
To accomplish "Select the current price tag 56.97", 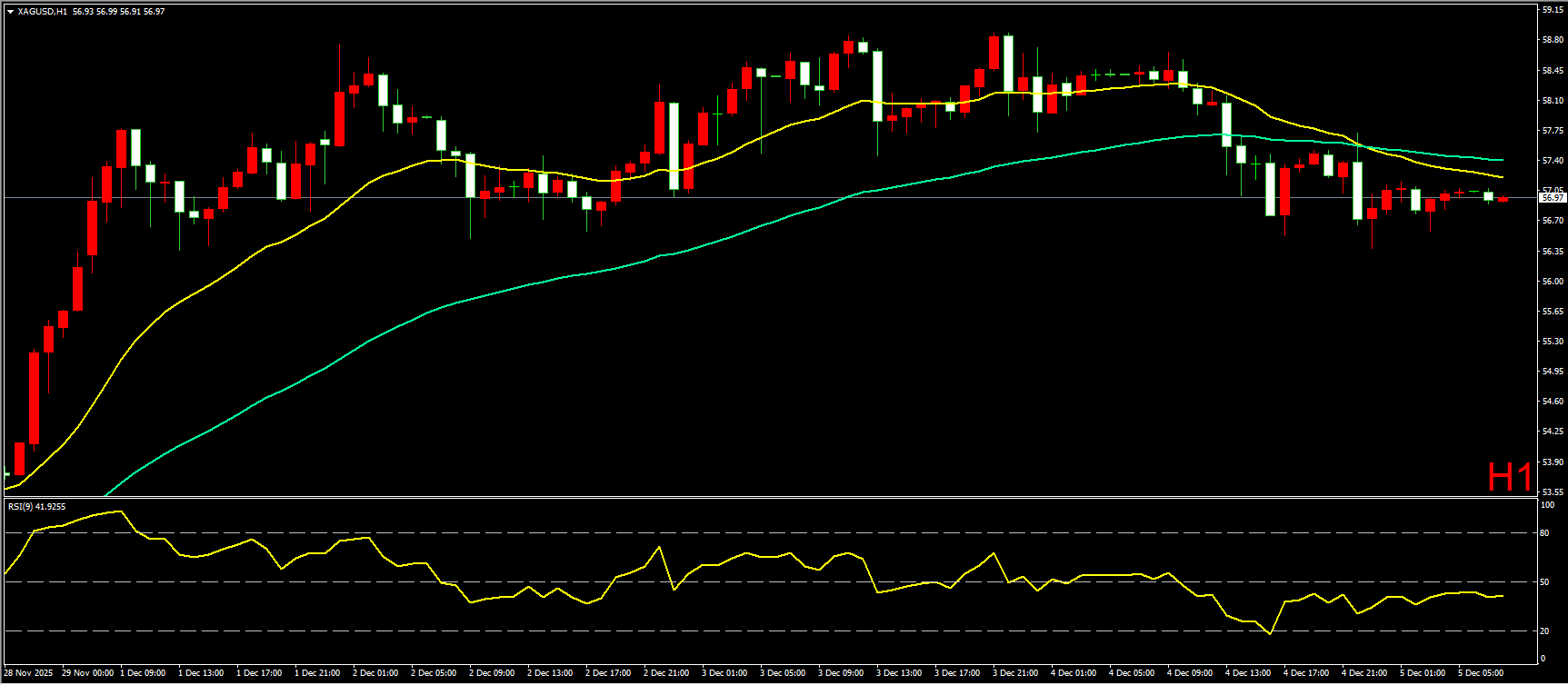I will tap(1553, 197).
